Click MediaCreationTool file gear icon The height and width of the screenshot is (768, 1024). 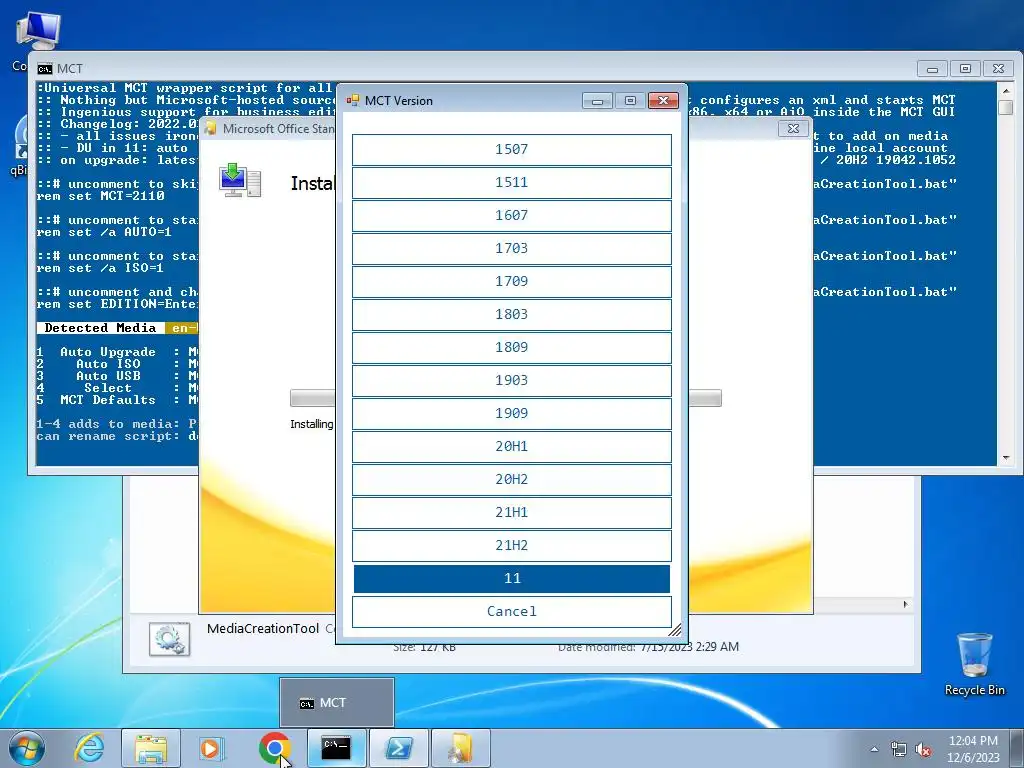(169, 639)
